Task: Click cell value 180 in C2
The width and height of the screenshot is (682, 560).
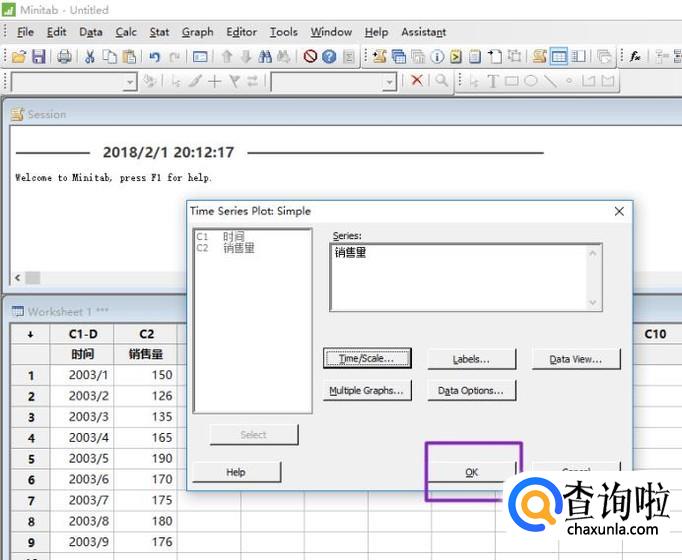Action: click(x=146, y=521)
